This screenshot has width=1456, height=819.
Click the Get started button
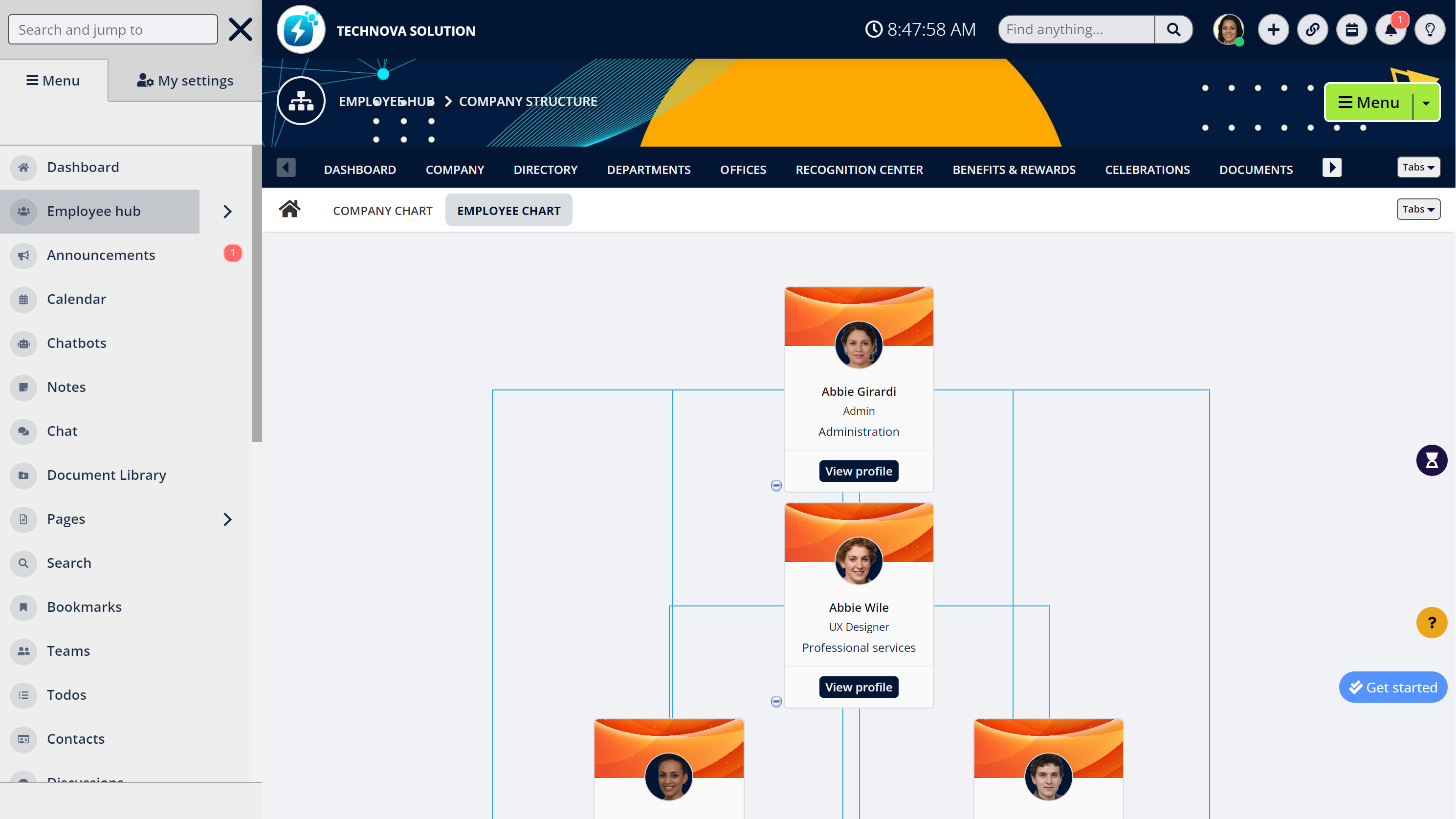coord(1393,688)
